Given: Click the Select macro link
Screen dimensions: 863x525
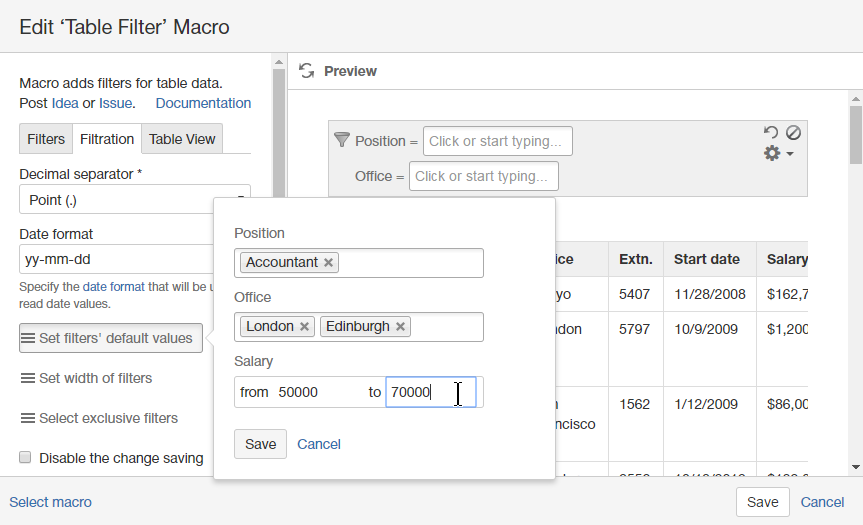Looking at the screenshot, I should click(x=50, y=502).
